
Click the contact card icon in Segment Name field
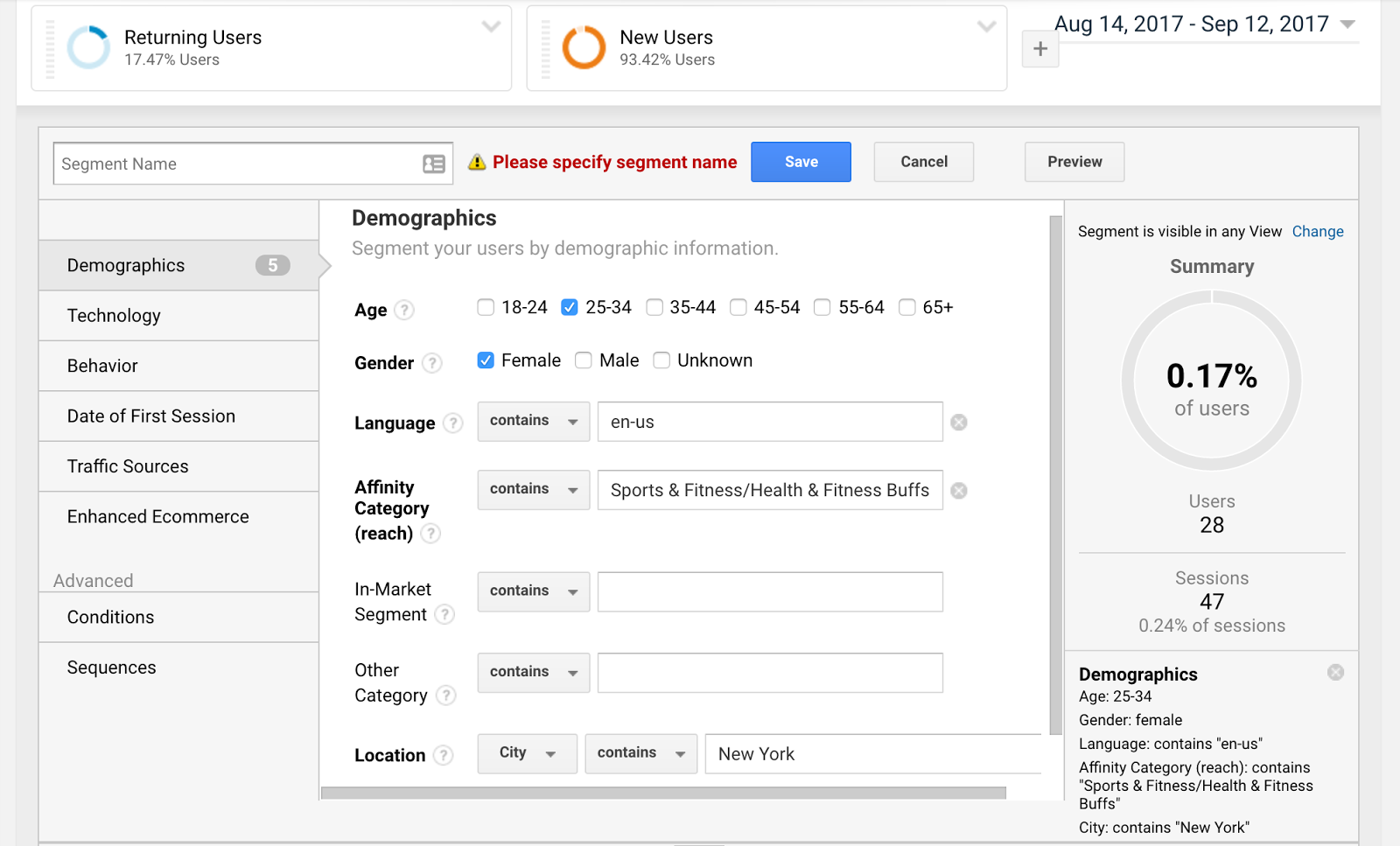(434, 164)
